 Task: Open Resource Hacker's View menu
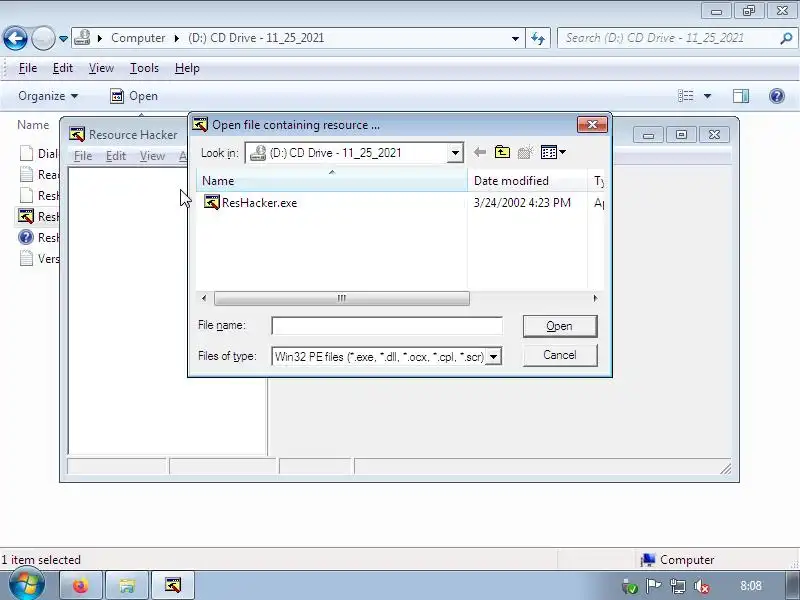[152, 156]
